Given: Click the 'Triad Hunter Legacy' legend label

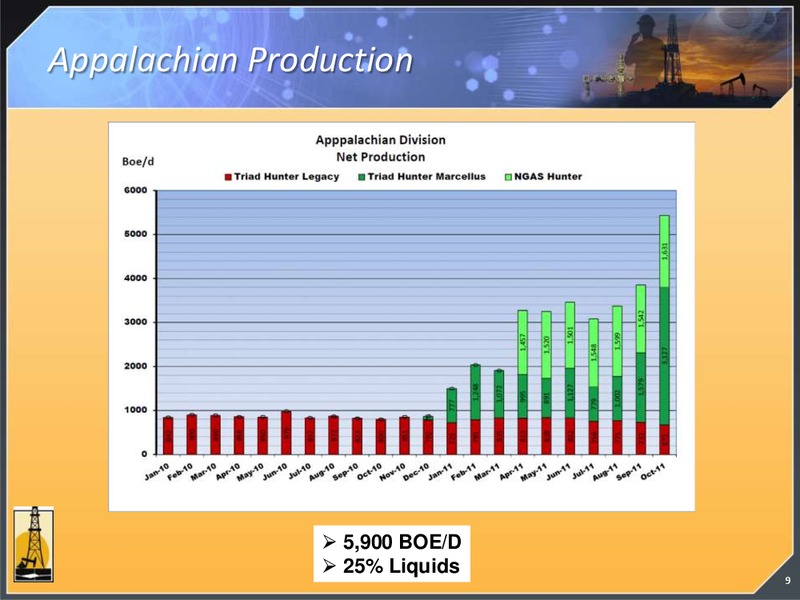Looking at the screenshot, I should [286, 177].
